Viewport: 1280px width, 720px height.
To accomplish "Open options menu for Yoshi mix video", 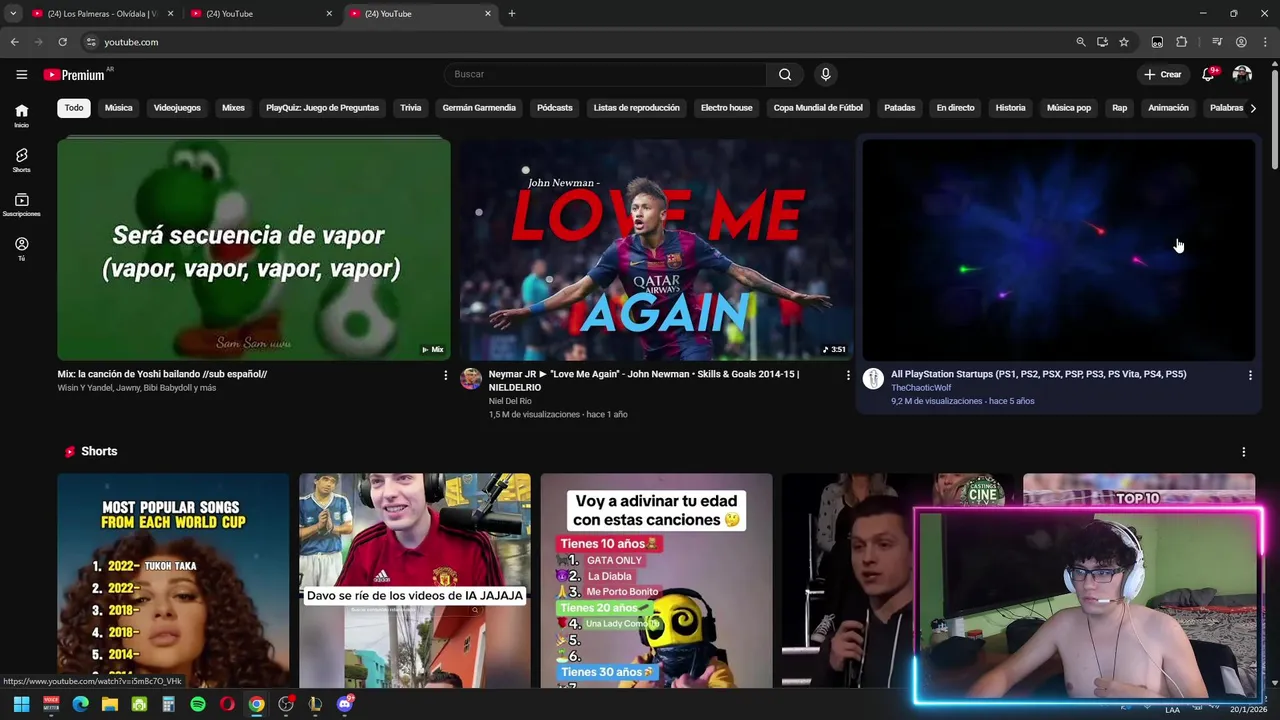I will click(445, 375).
